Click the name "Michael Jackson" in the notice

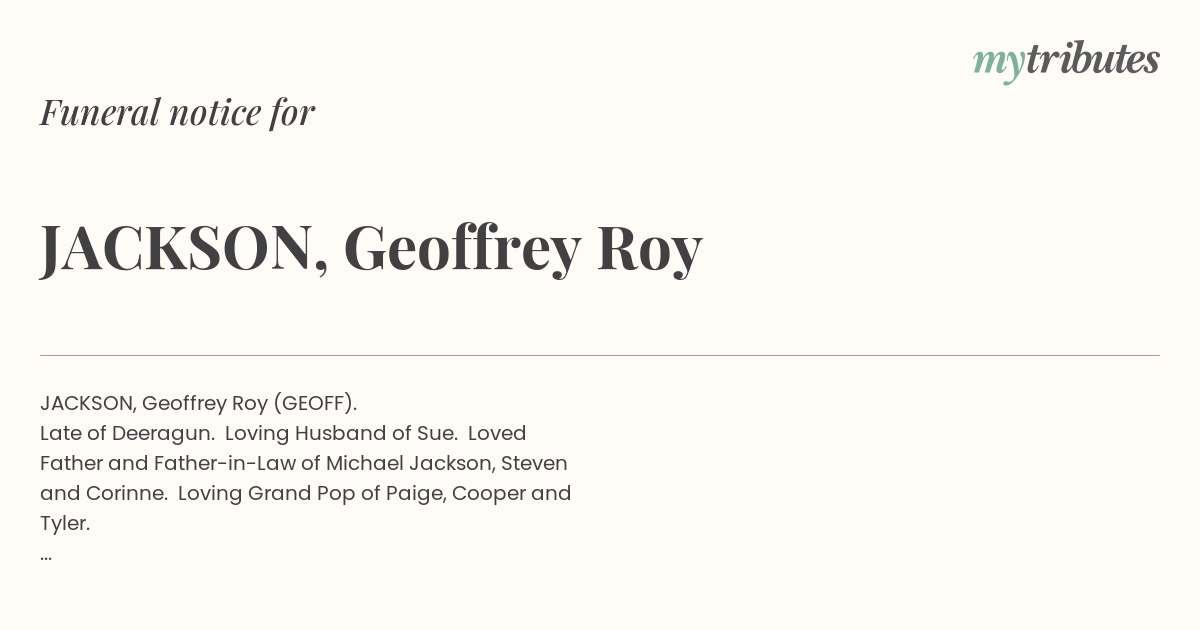point(408,463)
